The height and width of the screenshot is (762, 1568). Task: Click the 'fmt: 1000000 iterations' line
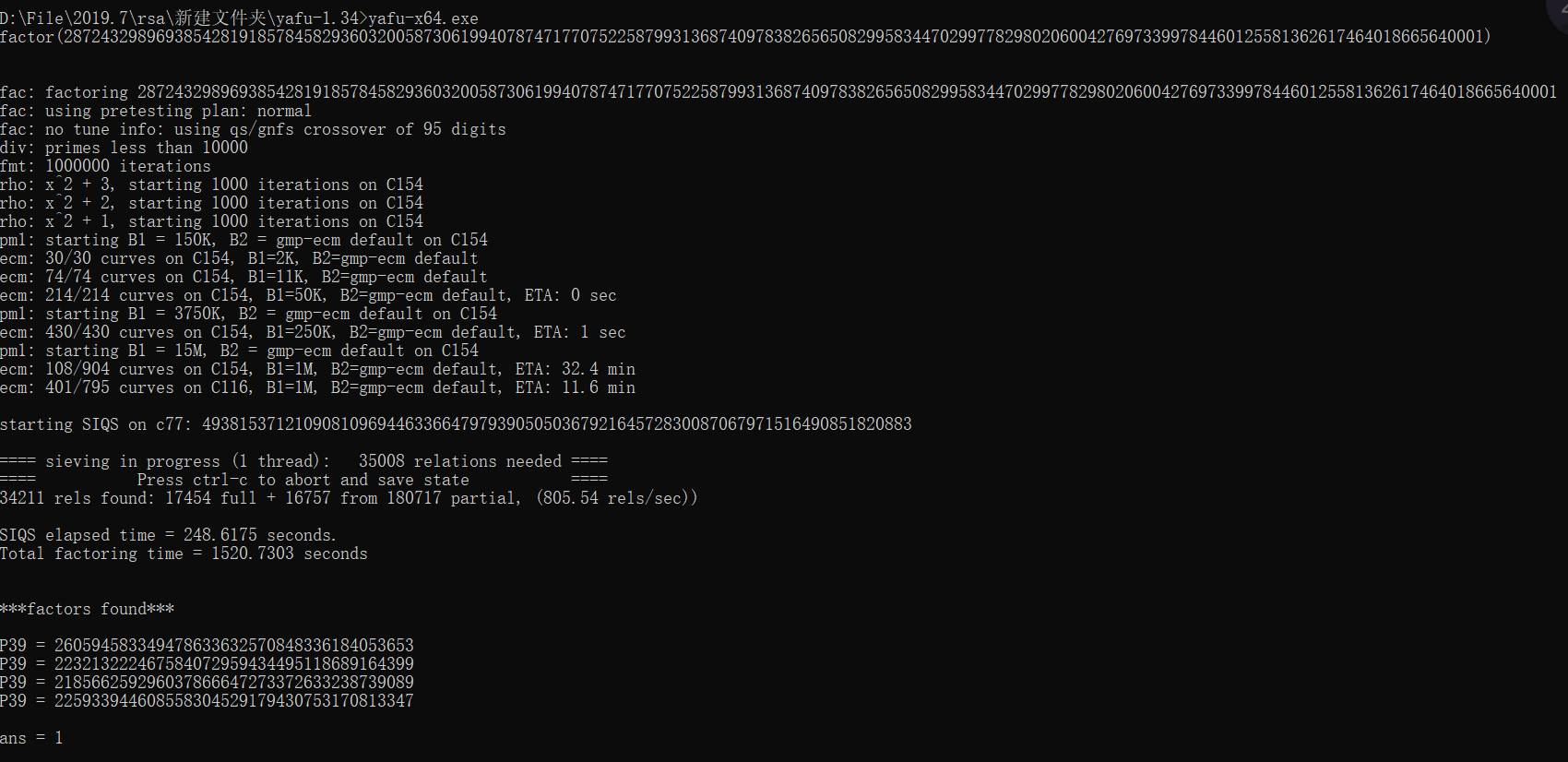[x=105, y=166]
